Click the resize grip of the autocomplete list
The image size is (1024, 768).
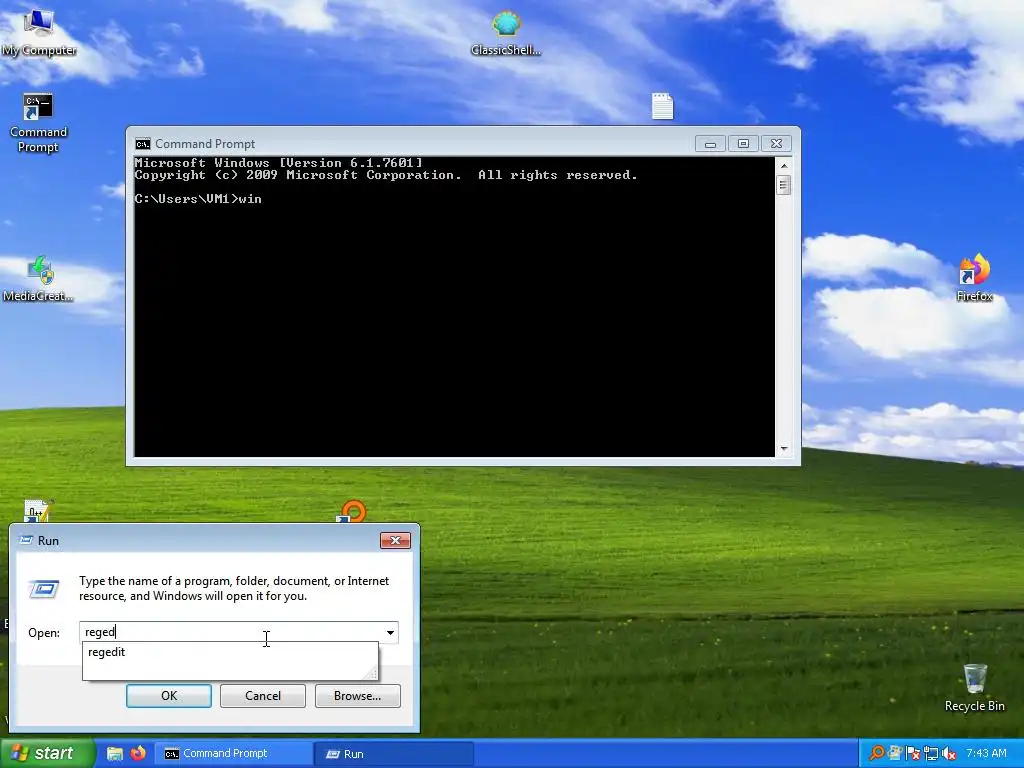(x=372, y=673)
